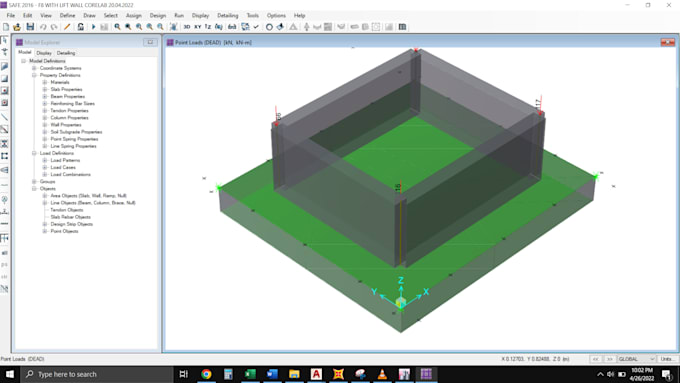Open AutoCAD from the taskbar
Viewport: 680px width, 383px height.
pyautogui.click(x=316, y=374)
